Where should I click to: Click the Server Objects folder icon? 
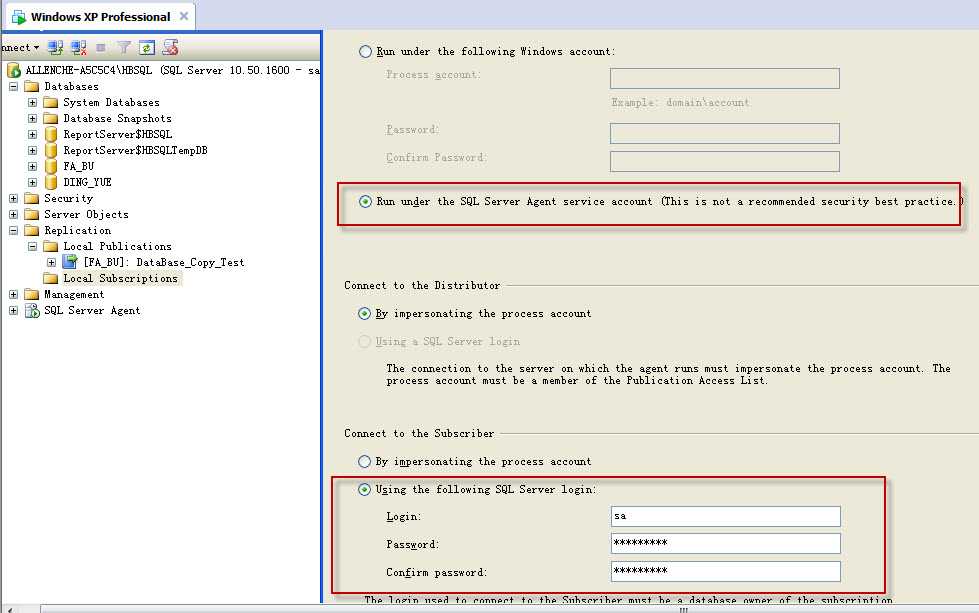[x=32, y=215]
